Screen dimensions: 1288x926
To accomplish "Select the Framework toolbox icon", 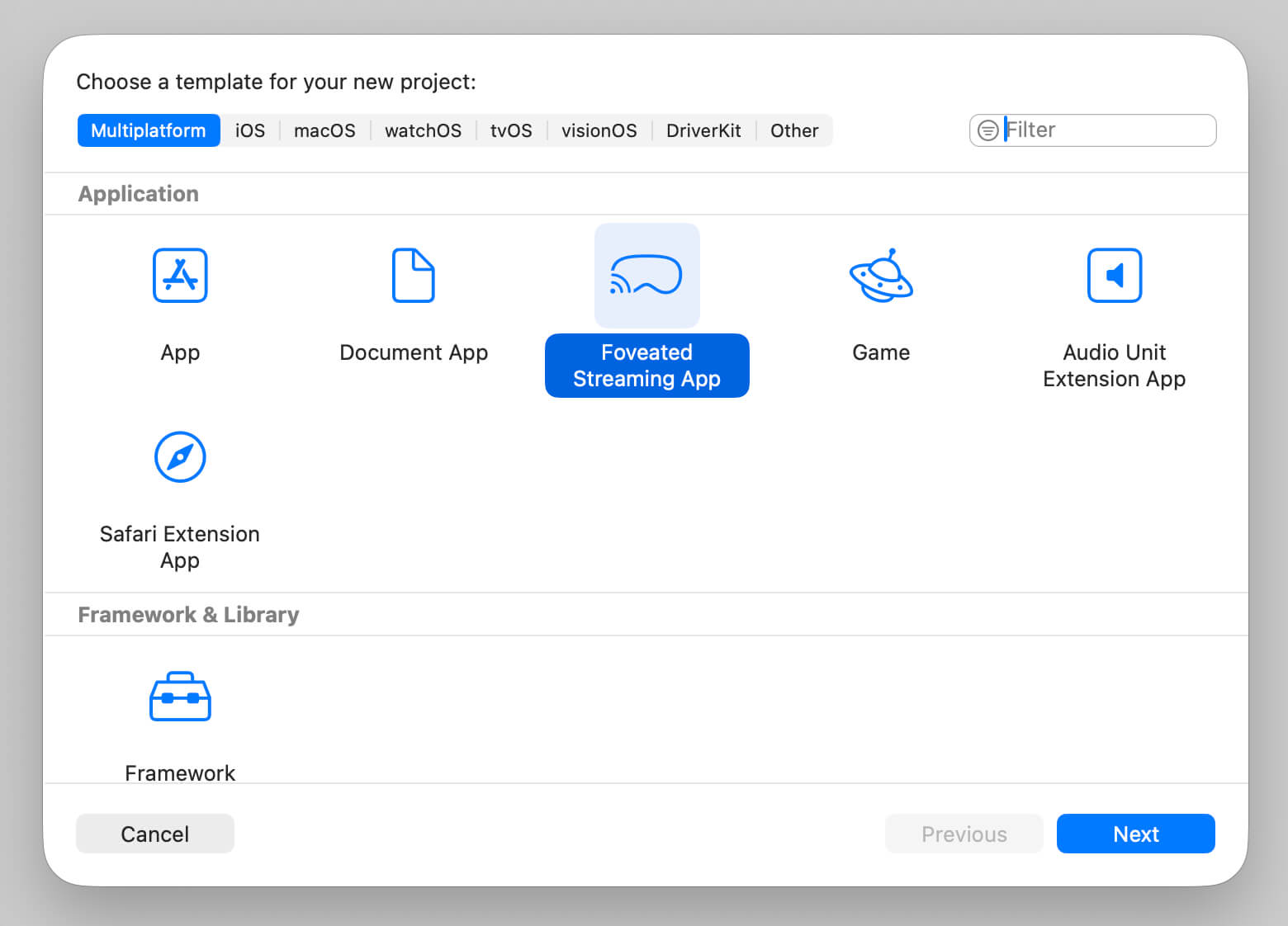I will click(180, 697).
